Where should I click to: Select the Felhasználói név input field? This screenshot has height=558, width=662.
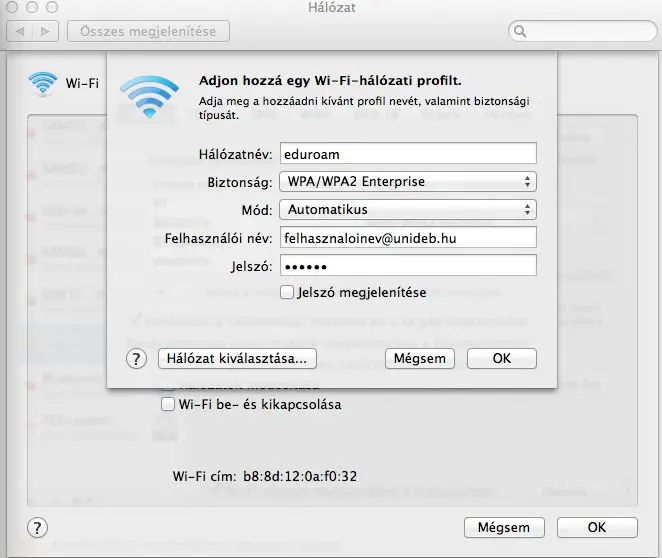[x=406, y=238]
